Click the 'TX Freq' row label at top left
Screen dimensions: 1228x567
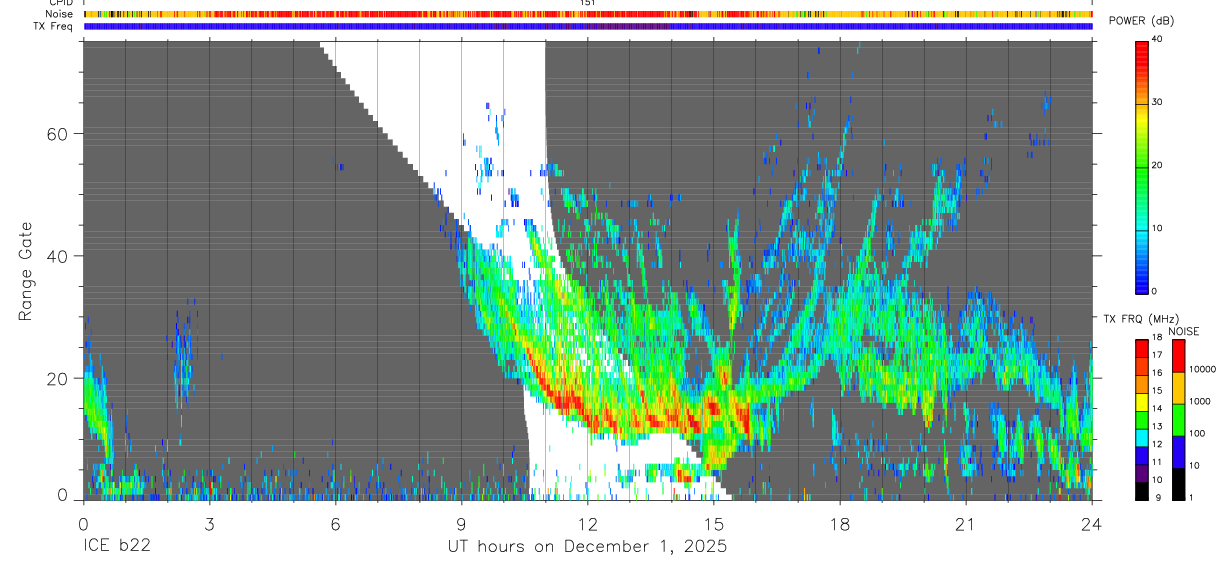pyautogui.click(x=54, y=26)
